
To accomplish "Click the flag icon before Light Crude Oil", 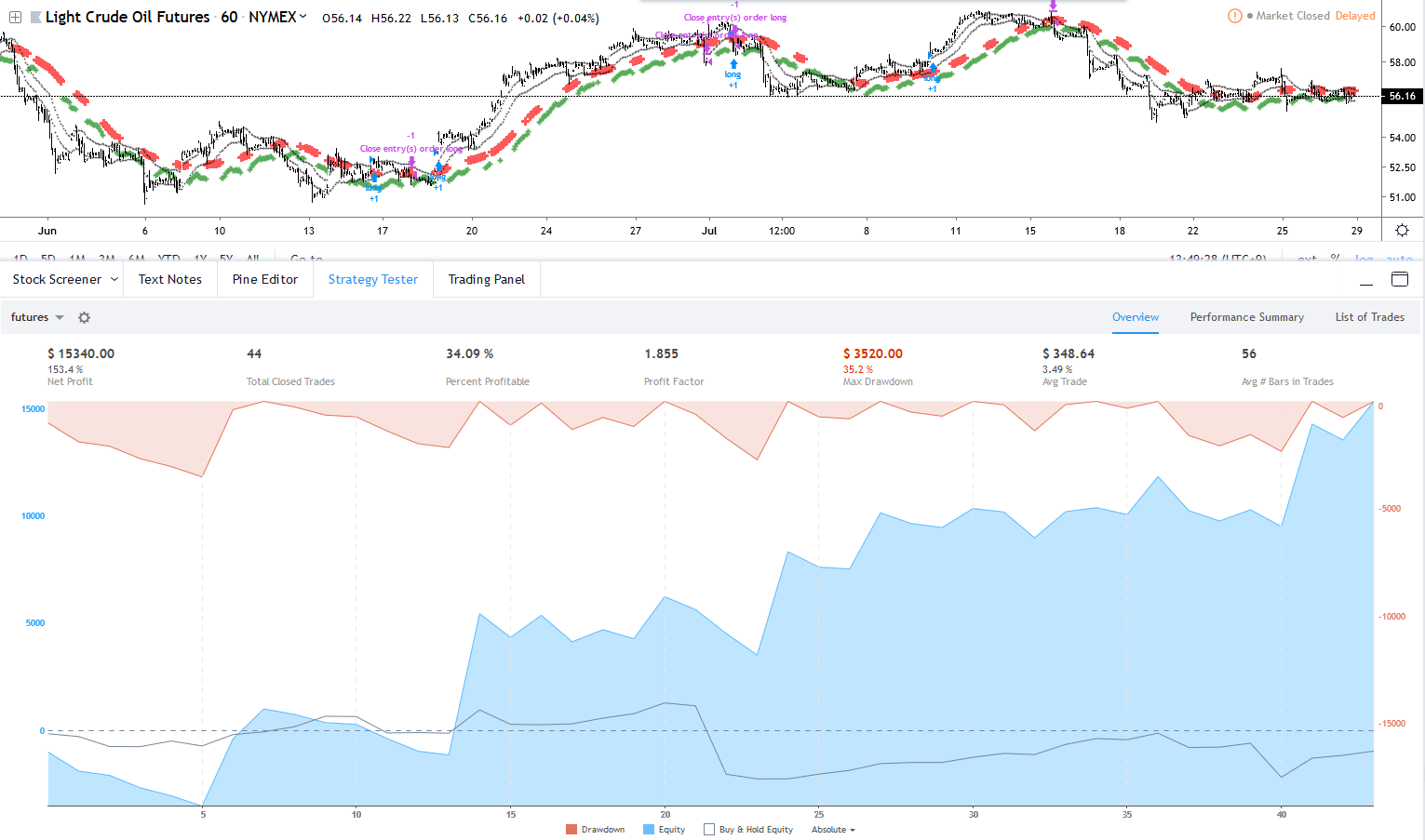I will coord(35,17).
